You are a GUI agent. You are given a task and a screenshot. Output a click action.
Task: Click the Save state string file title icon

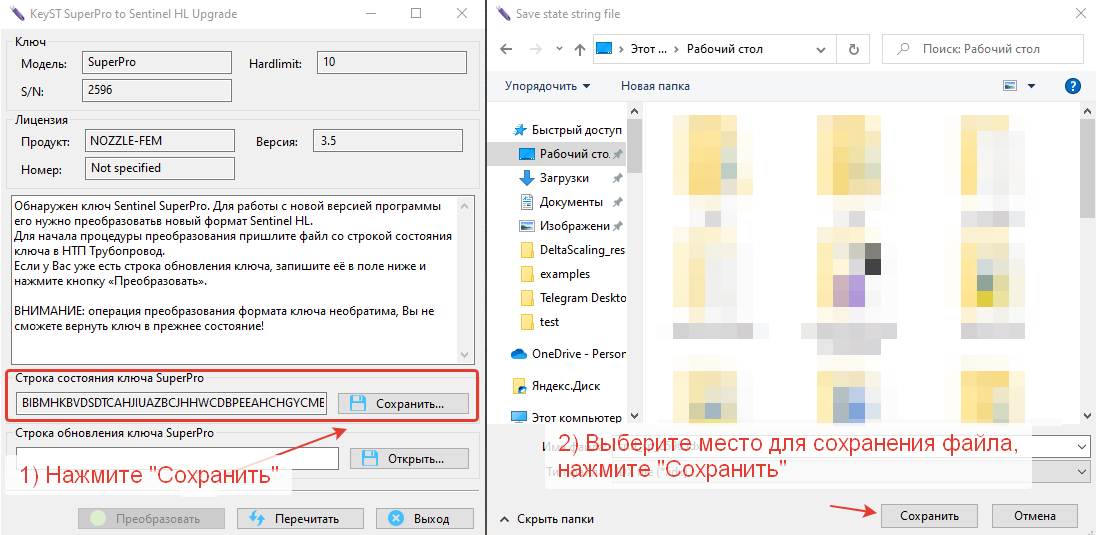pos(502,13)
